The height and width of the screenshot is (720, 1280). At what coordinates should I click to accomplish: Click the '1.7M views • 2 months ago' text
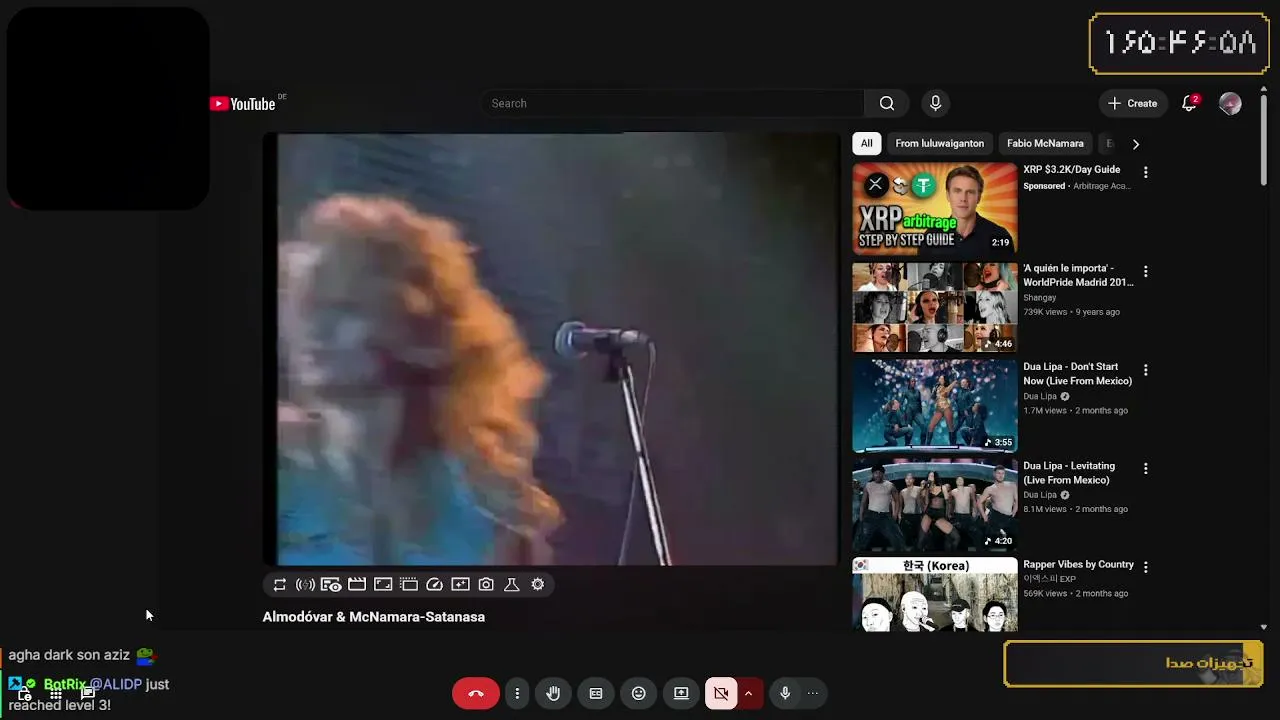[1075, 411]
